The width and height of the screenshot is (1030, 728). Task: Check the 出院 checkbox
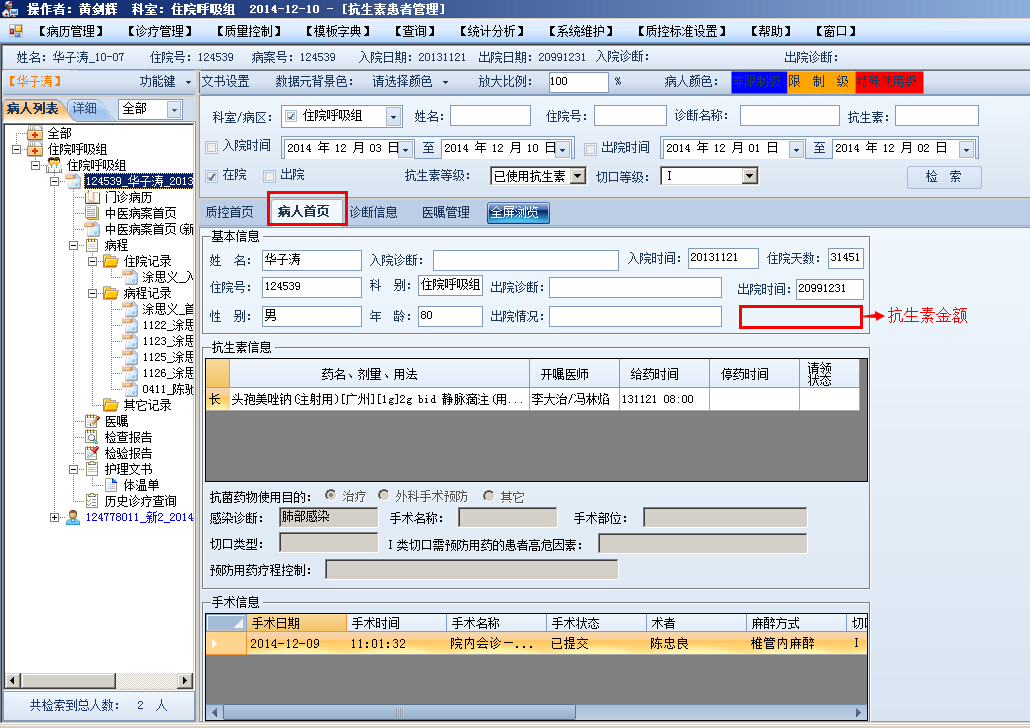click(x=269, y=176)
